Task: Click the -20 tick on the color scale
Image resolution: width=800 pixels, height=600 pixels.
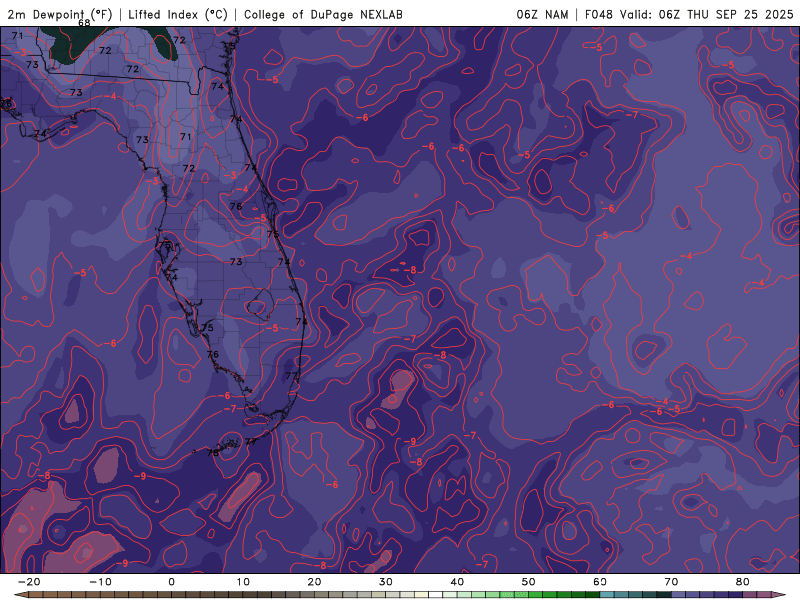Action: [x=29, y=582]
